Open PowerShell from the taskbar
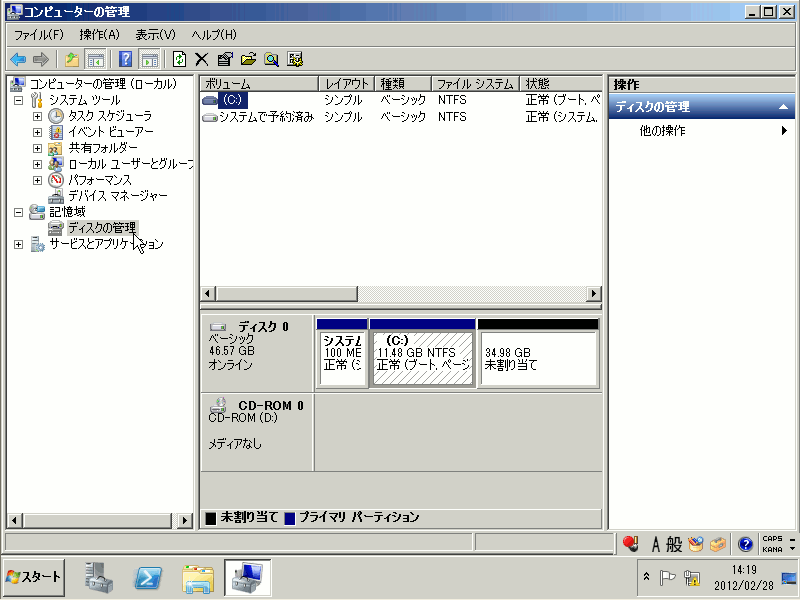The height and width of the screenshot is (600, 800). coord(148,578)
